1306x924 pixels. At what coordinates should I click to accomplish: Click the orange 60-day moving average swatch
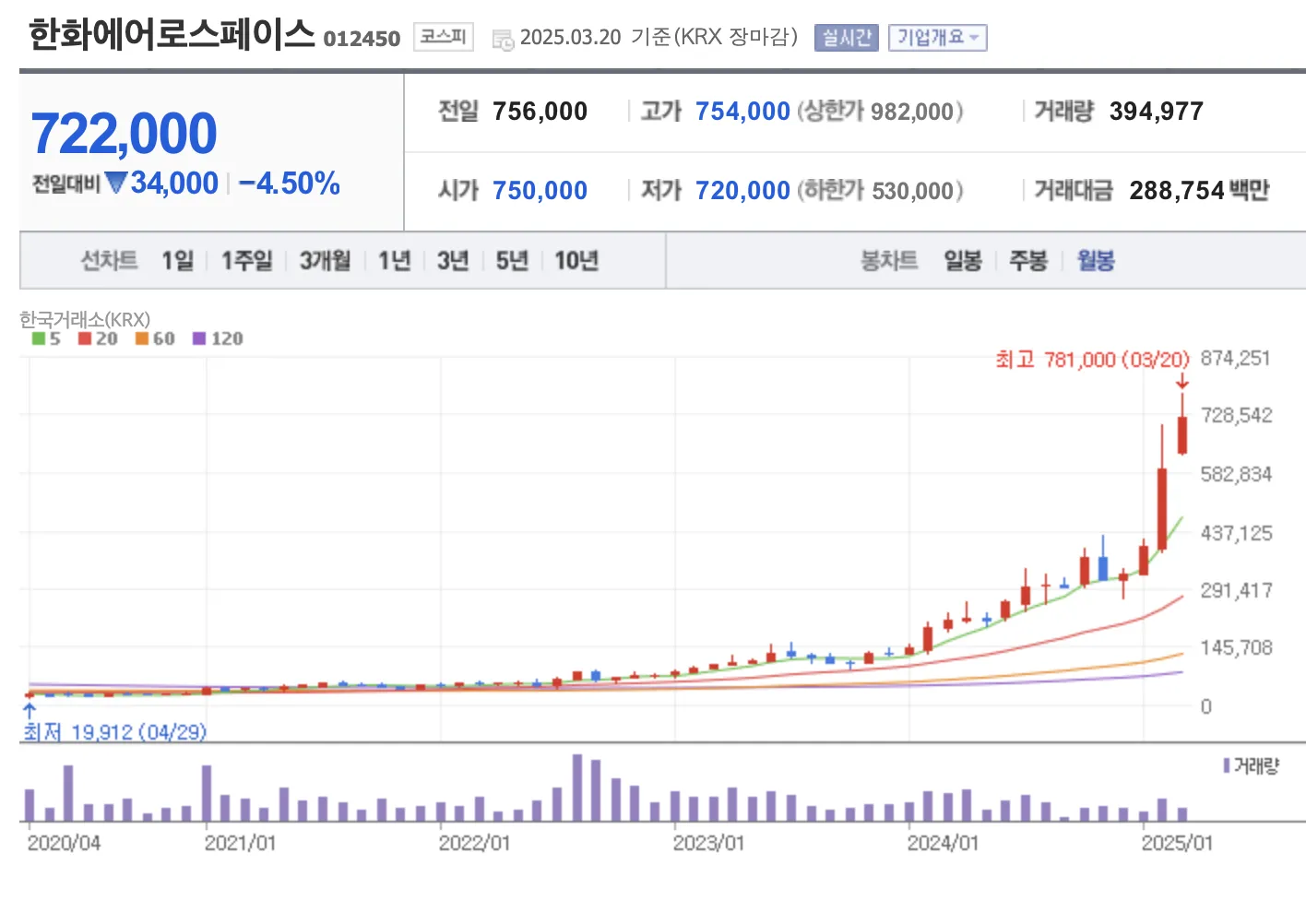(142, 338)
